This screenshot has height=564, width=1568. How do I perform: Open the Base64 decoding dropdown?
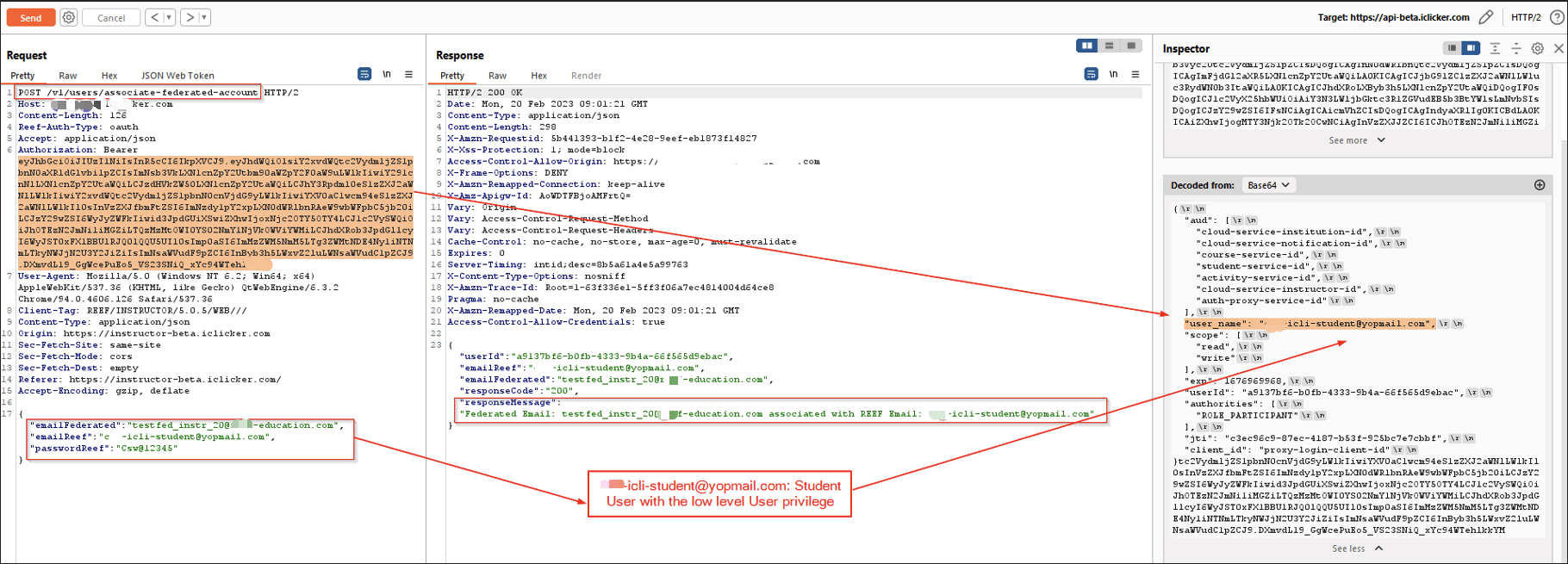pos(1268,185)
